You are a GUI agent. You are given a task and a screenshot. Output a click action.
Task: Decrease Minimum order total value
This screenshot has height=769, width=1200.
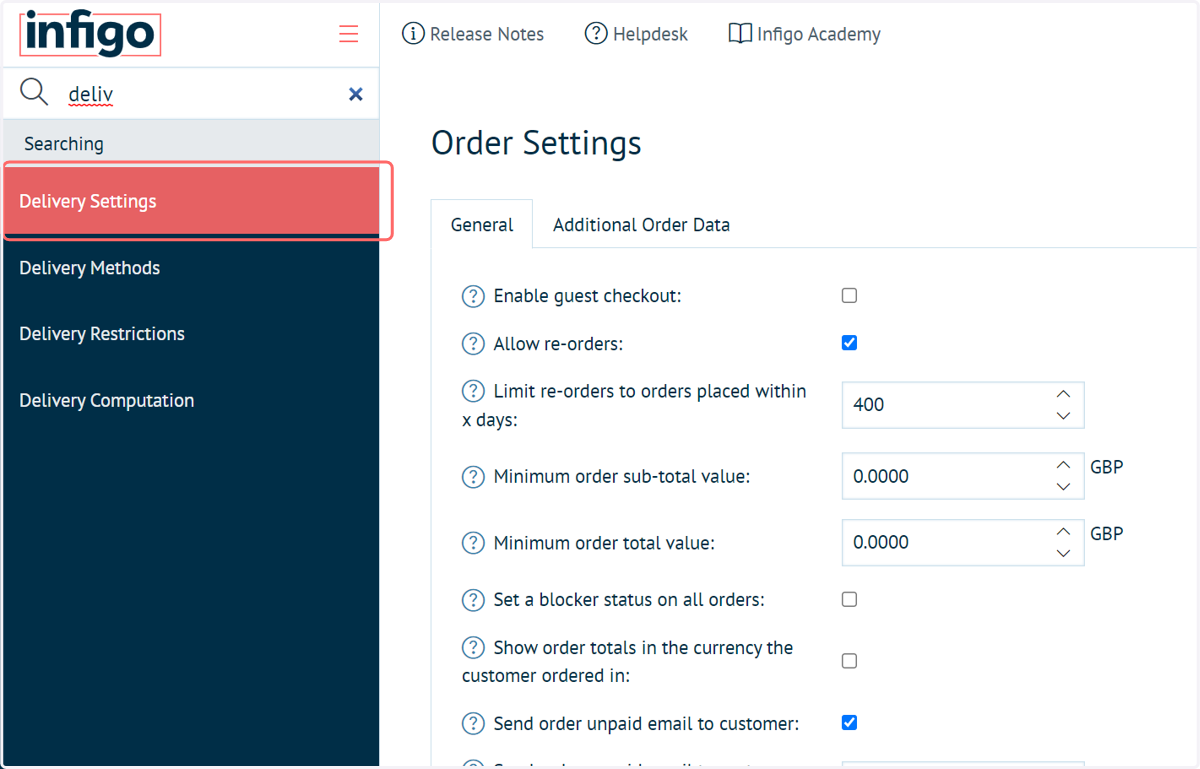tap(1063, 553)
